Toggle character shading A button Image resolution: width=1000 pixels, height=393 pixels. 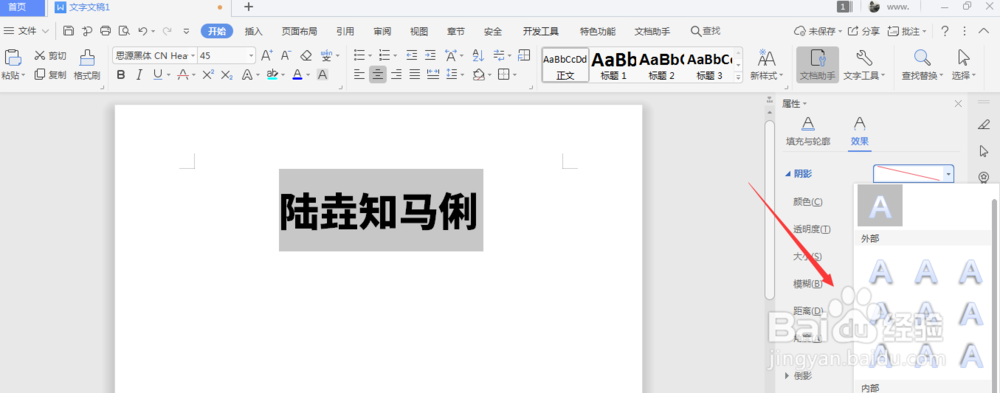323,75
